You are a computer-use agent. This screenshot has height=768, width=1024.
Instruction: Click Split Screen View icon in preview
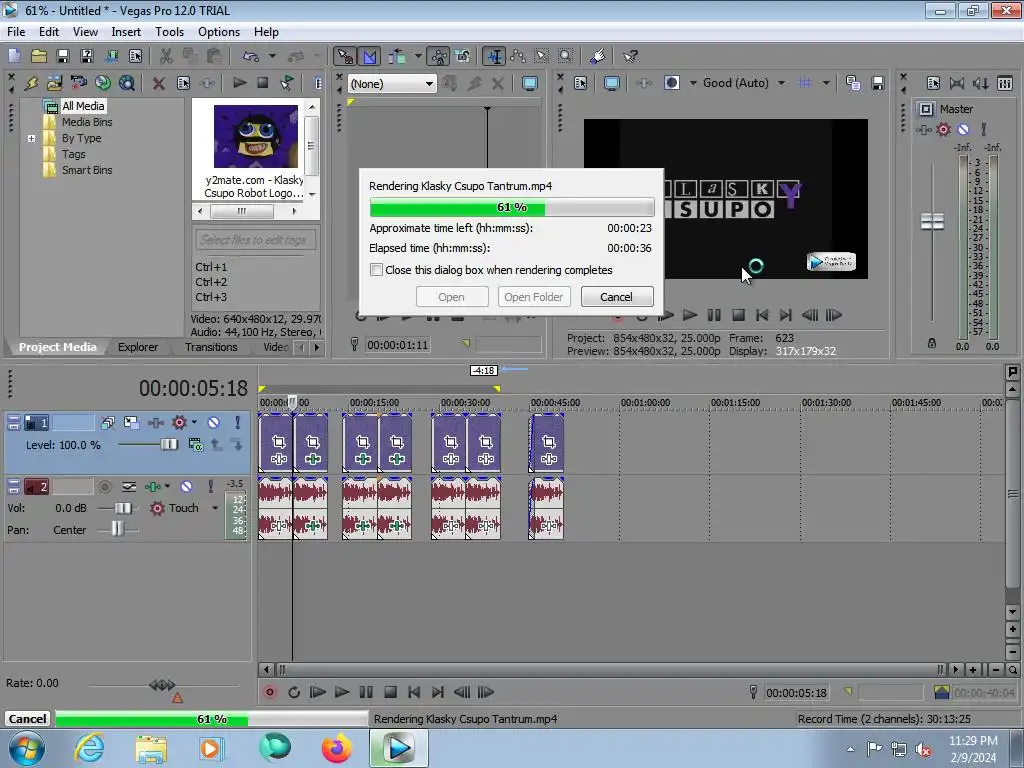[x=671, y=83]
